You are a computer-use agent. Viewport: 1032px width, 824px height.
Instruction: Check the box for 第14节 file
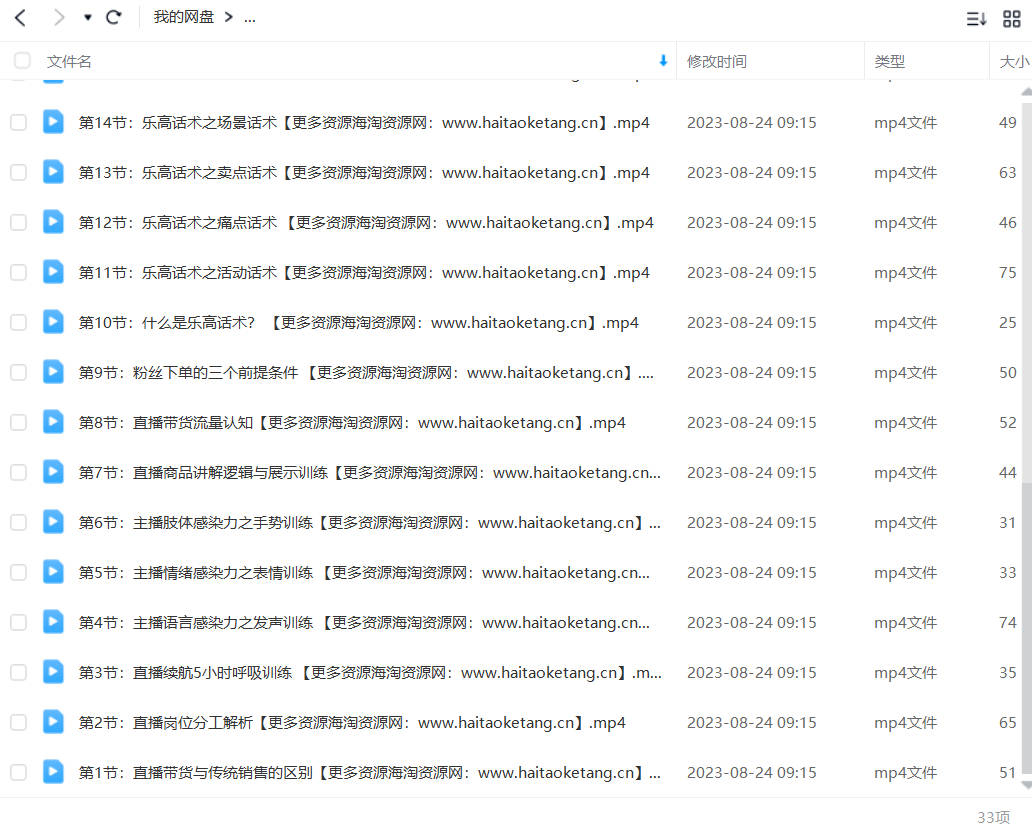18,122
